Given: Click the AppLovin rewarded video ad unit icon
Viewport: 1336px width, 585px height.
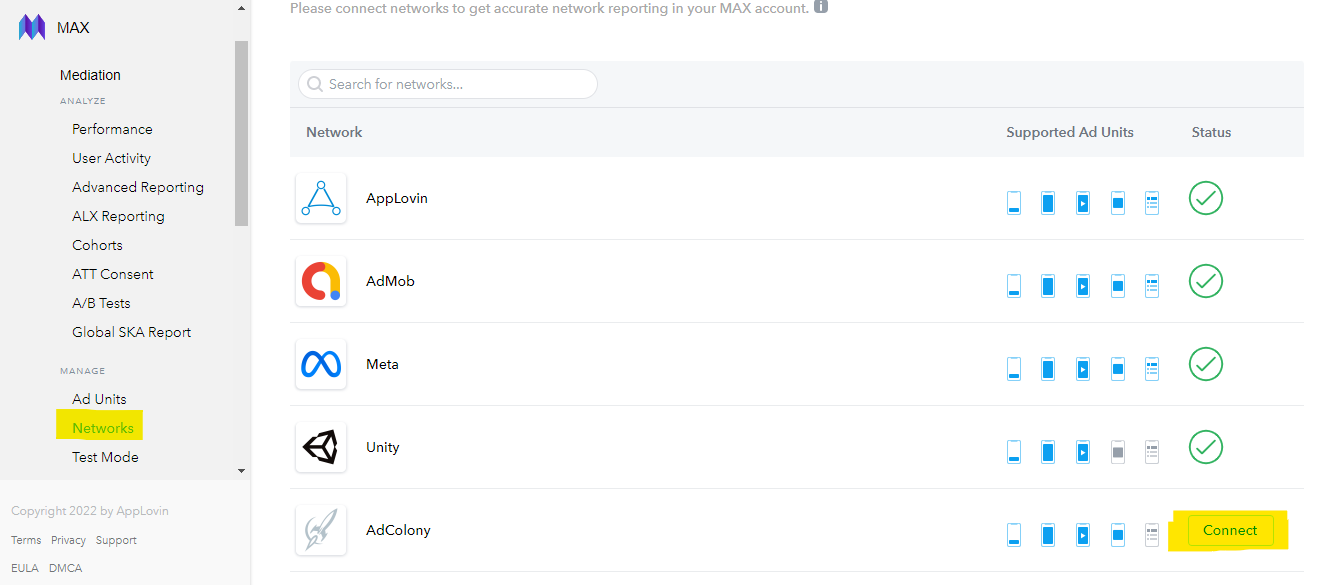Looking at the screenshot, I should point(1082,203).
